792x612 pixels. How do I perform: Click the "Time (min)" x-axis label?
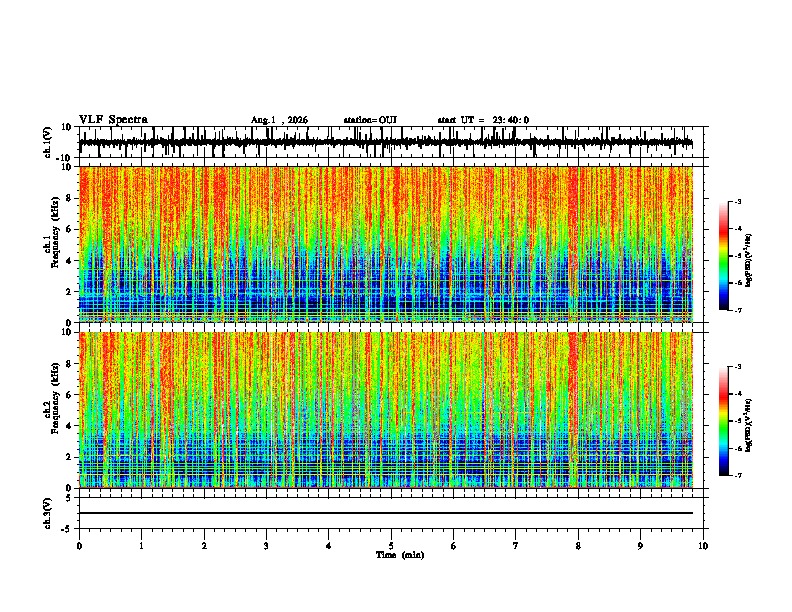point(400,555)
